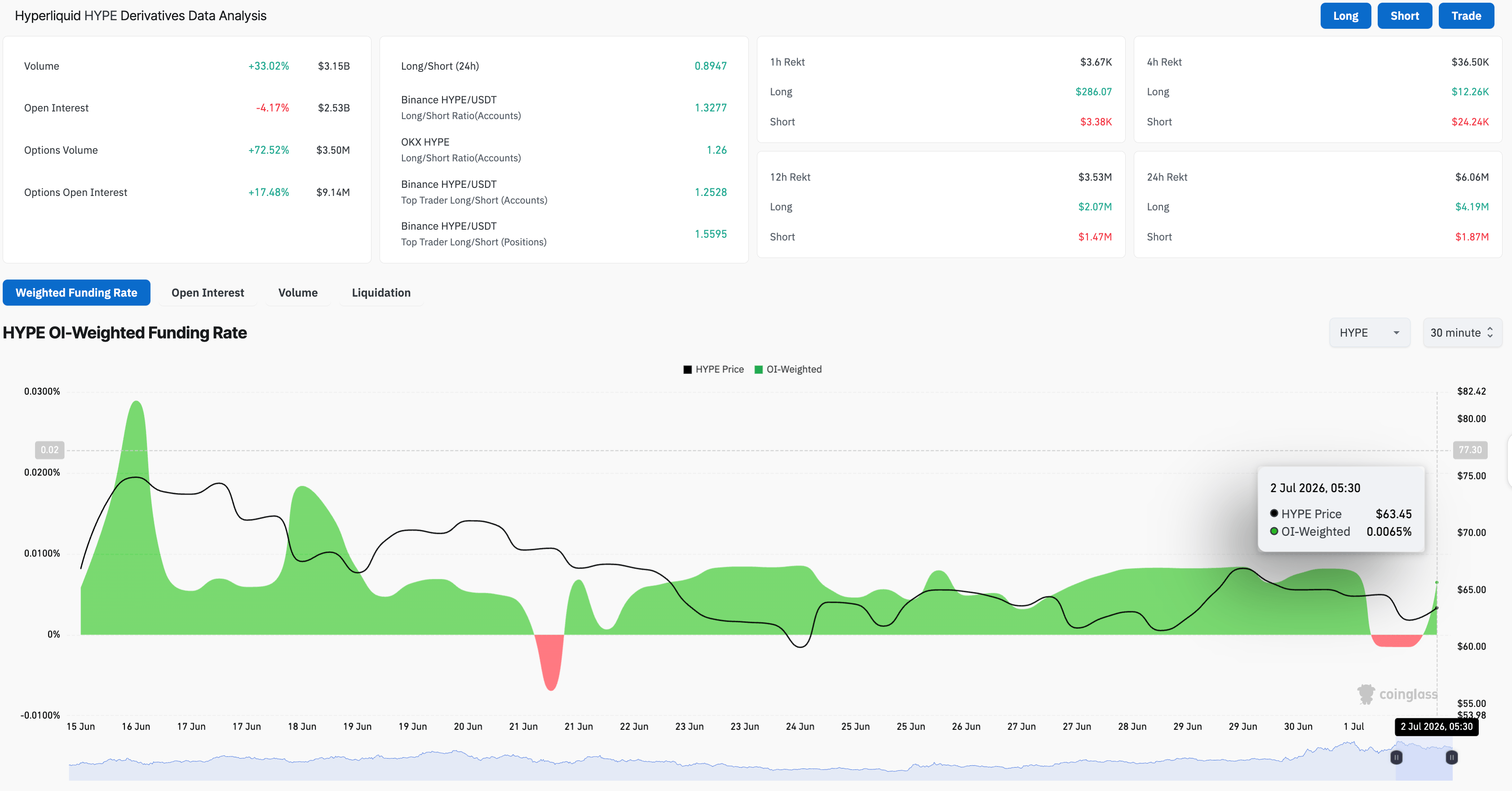Click the Hyperliquid HYPE Derivatives Data Analysis title

pyautogui.click(x=140, y=16)
